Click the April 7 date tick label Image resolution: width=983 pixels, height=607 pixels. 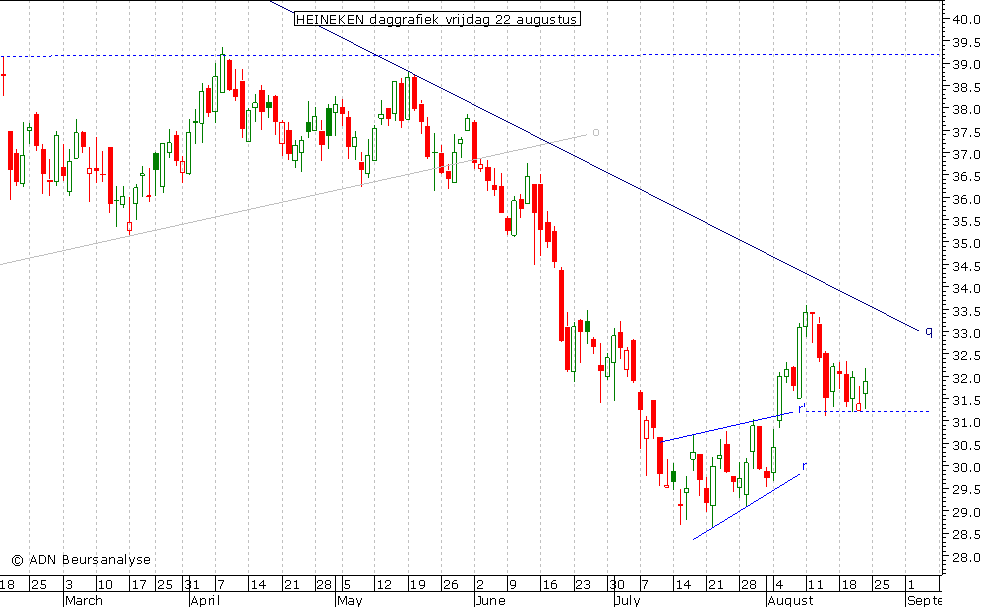[221, 585]
